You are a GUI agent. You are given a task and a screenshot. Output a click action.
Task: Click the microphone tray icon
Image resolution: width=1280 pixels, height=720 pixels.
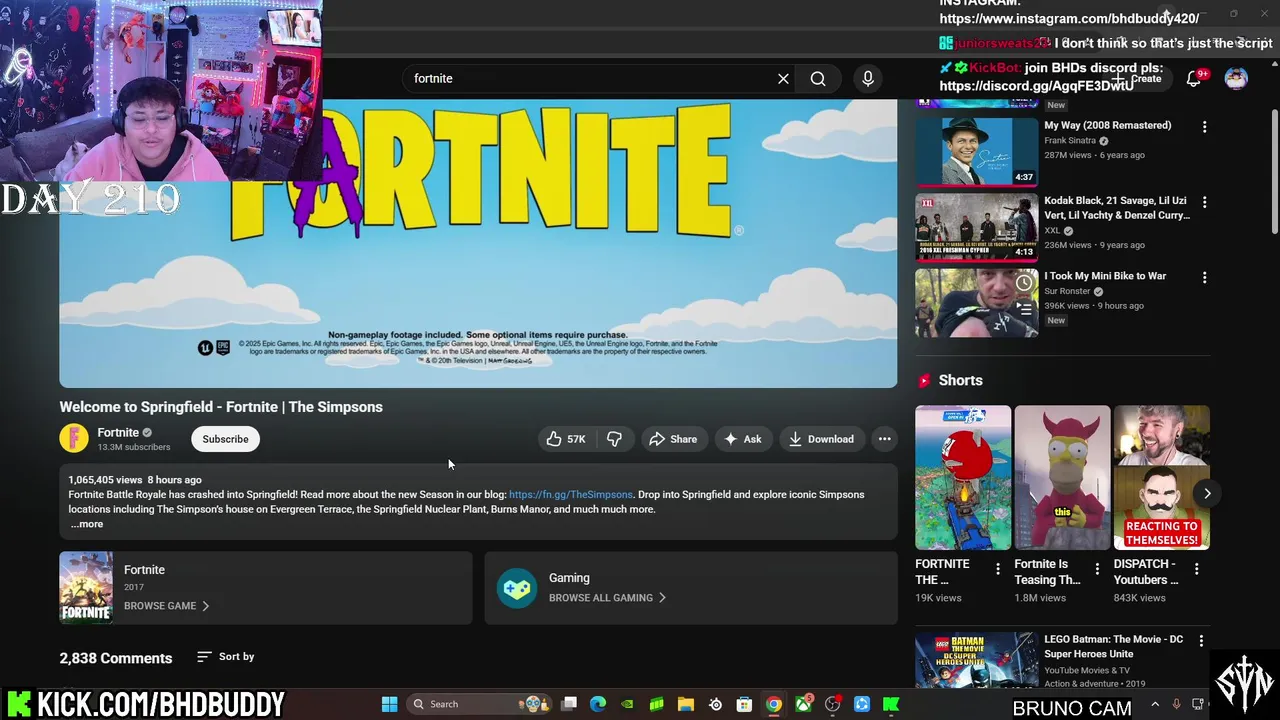pos(1177,704)
